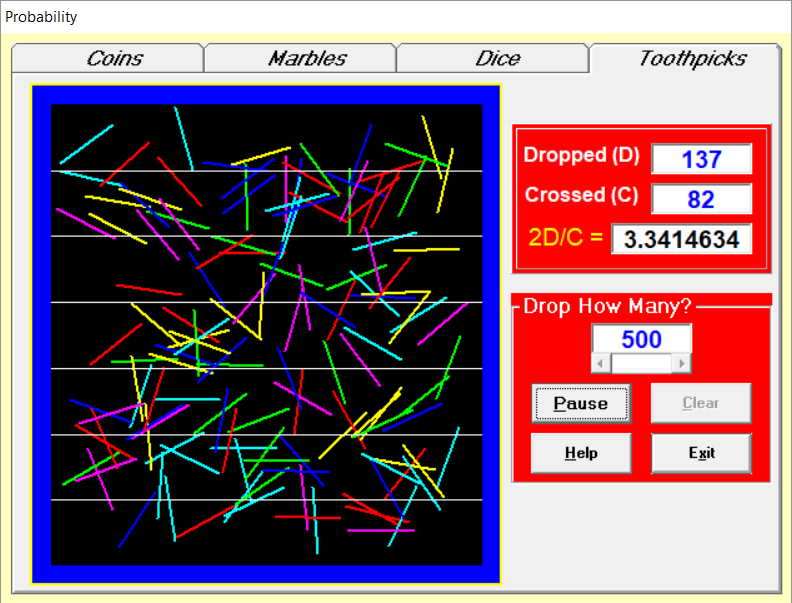792x603 pixels.
Task: Open Help for the simulation
Action: pos(581,453)
